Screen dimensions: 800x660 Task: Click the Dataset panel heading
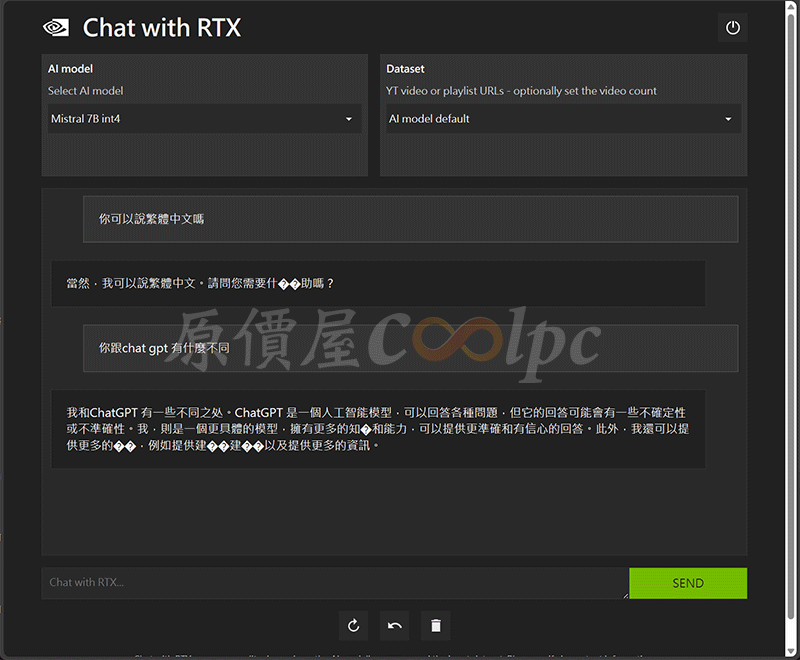(405, 69)
